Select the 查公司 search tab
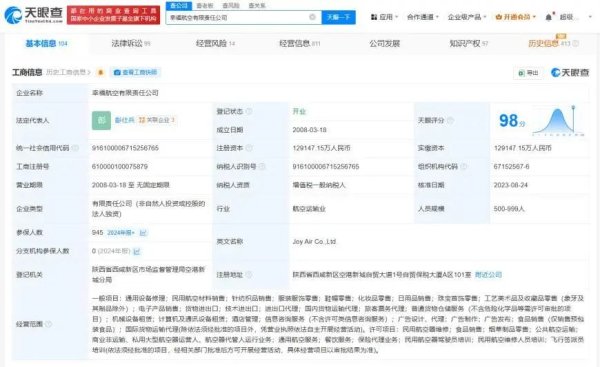 179,5
